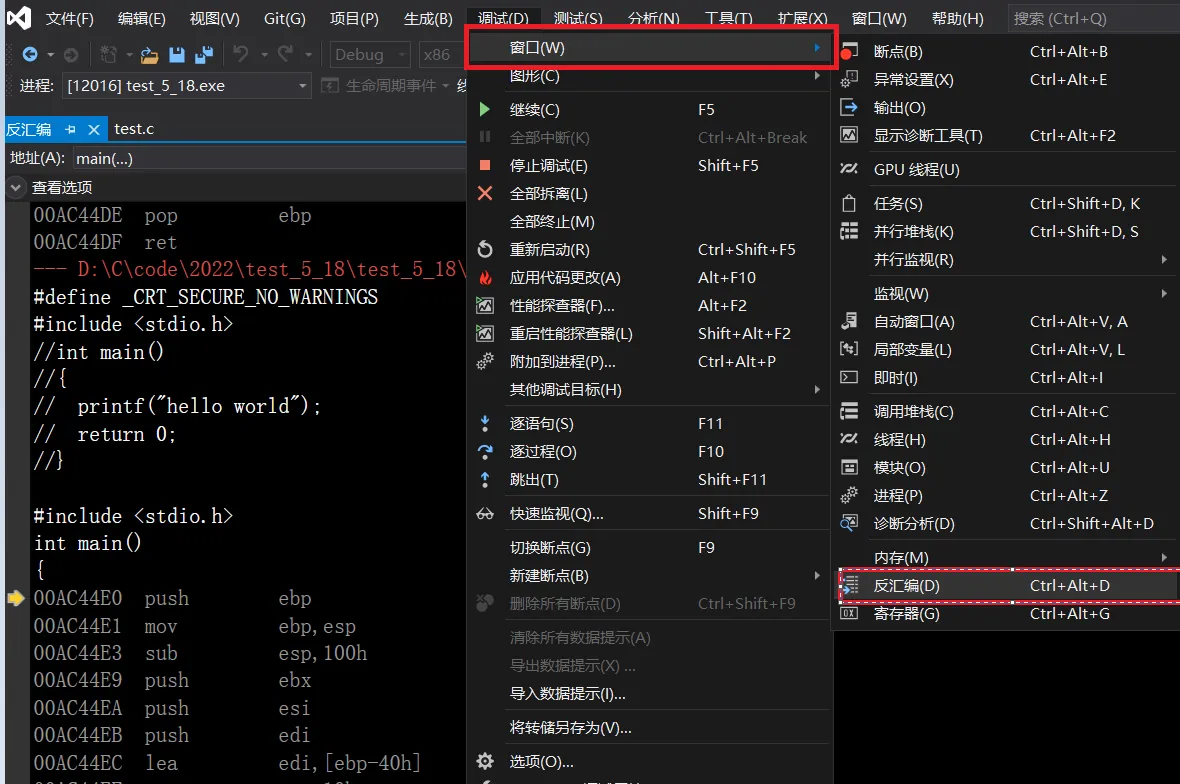Open 模块(O) window entry
The width and height of the screenshot is (1180, 784).
pos(1007,467)
